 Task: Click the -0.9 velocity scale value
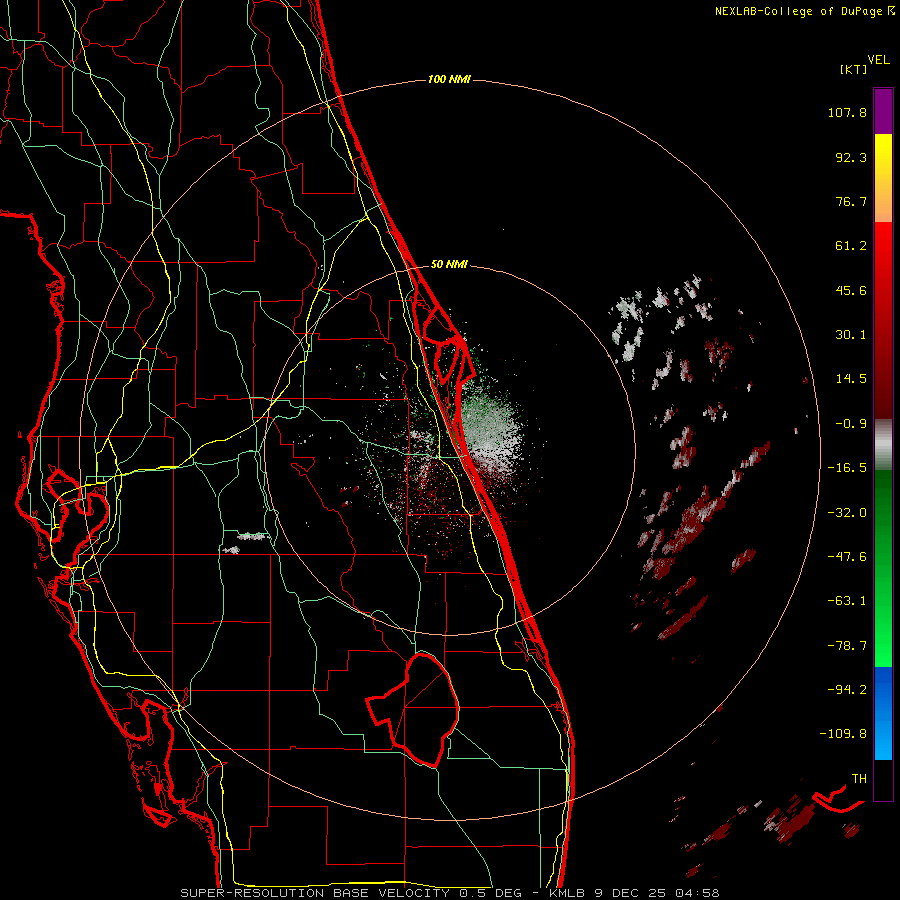(851, 424)
